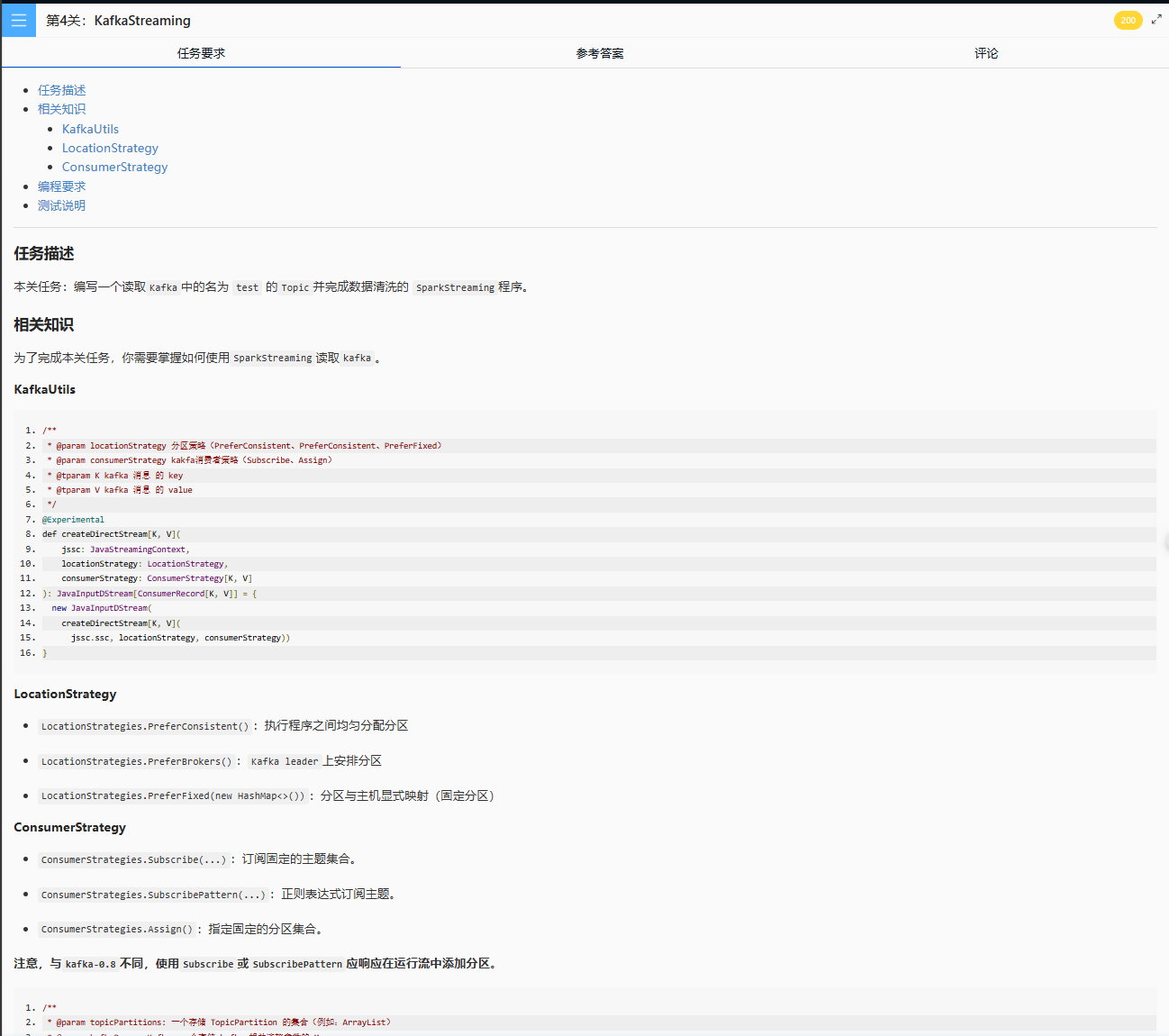Switch to the 参考答案 tab
1169x1036 pixels.
(600, 53)
